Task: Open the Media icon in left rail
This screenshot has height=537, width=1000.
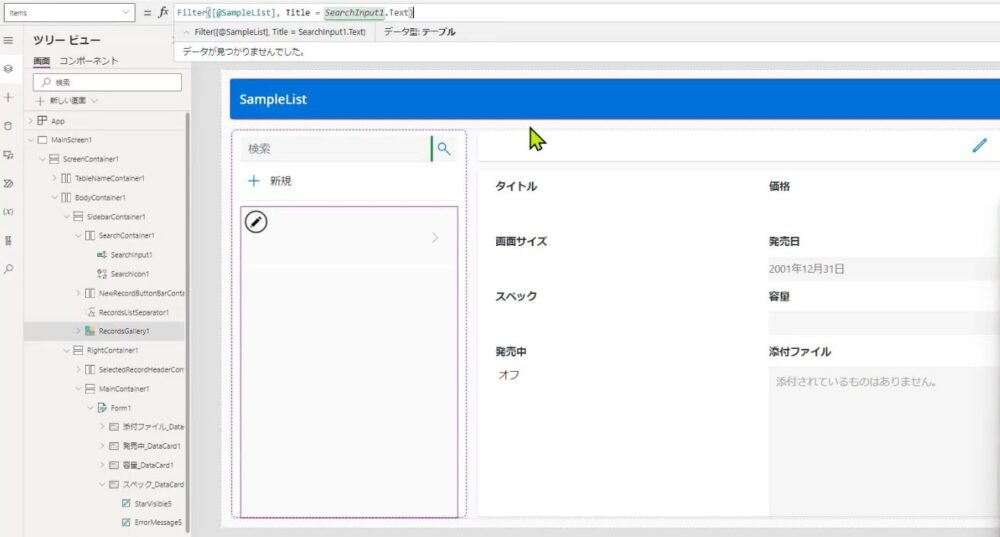Action: point(8,154)
